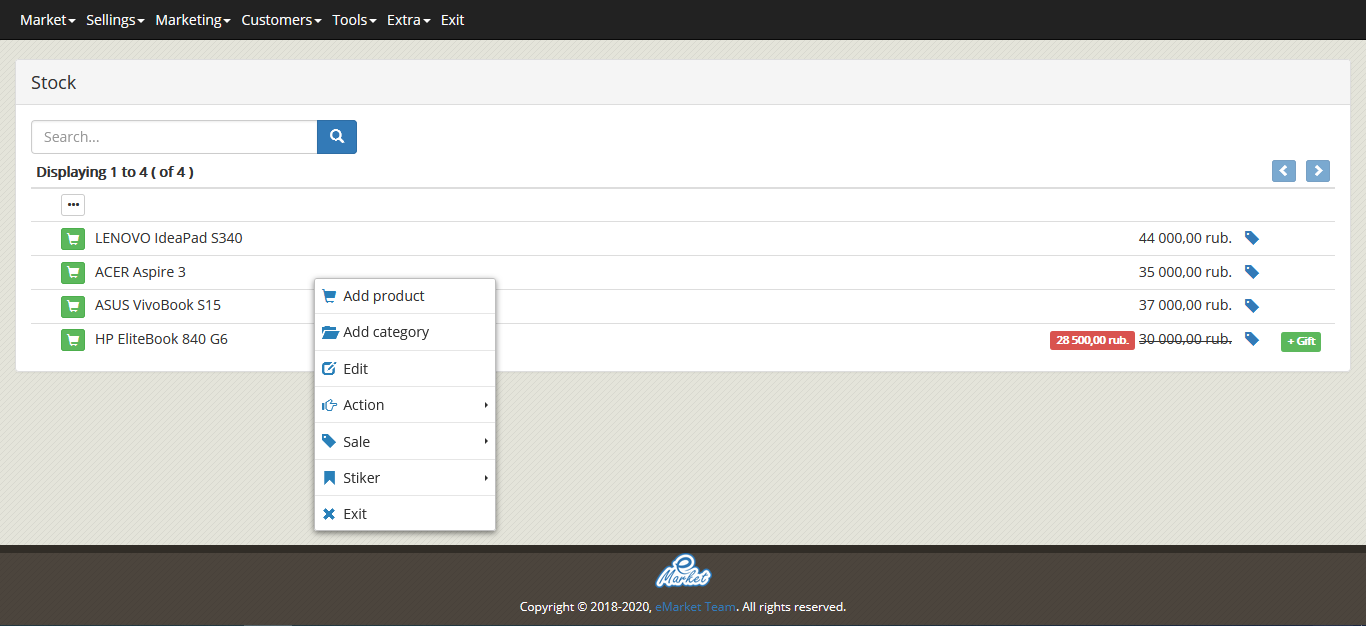This screenshot has width=1366, height=626.
Task: Click the 44 000,00 rub. price
Action: (x=1185, y=238)
